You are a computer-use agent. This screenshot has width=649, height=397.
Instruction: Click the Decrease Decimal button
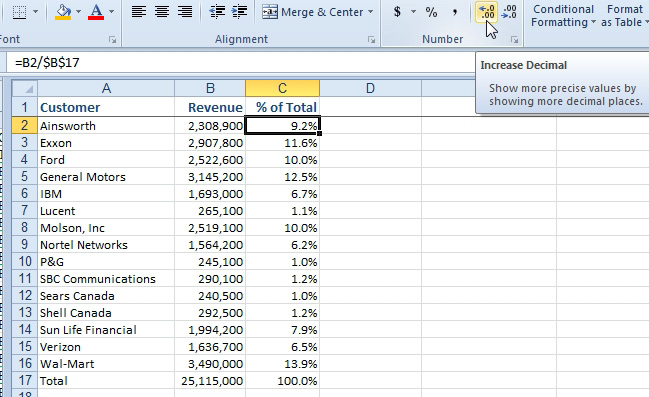pyautogui.click(x=509, y=12)
